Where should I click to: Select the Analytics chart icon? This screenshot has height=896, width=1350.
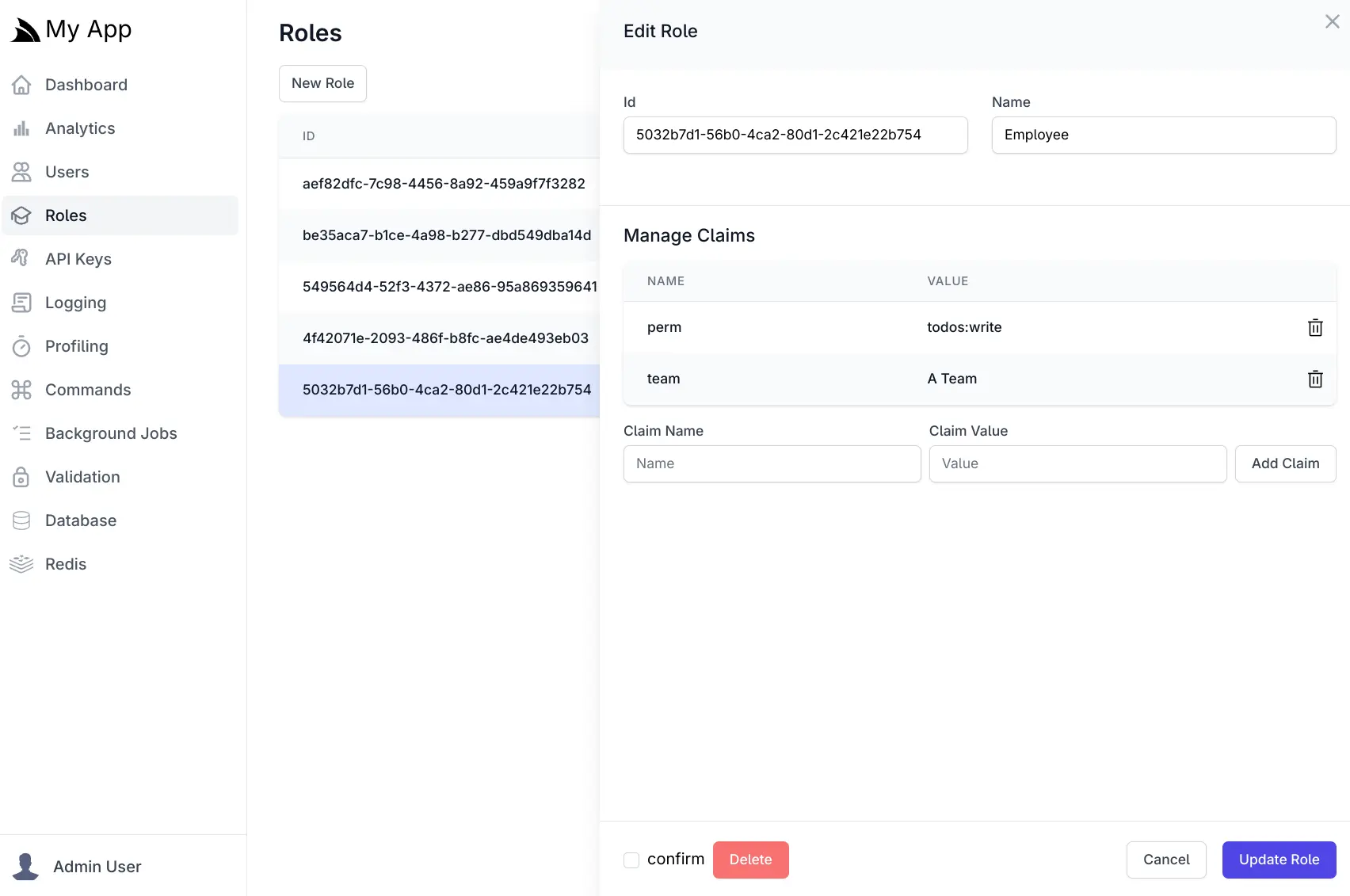[21, 128]
